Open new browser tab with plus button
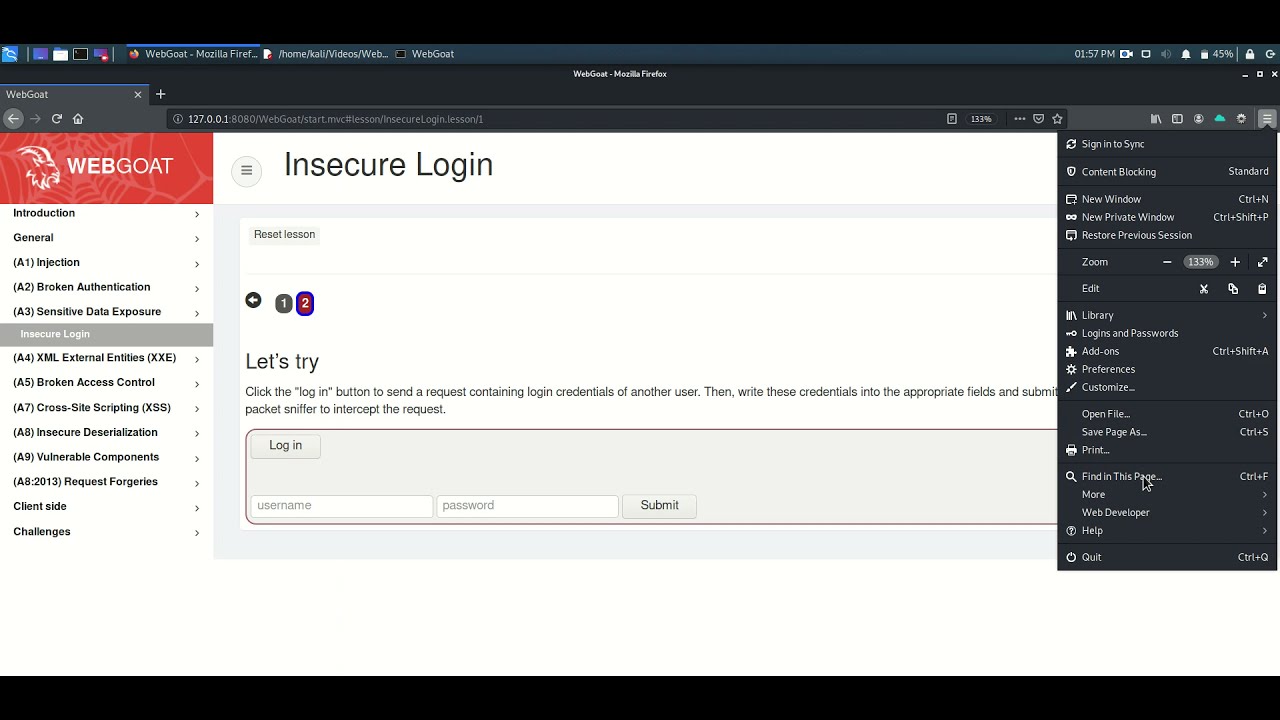The image size is (1280, 720). click(x=160, y=94)
